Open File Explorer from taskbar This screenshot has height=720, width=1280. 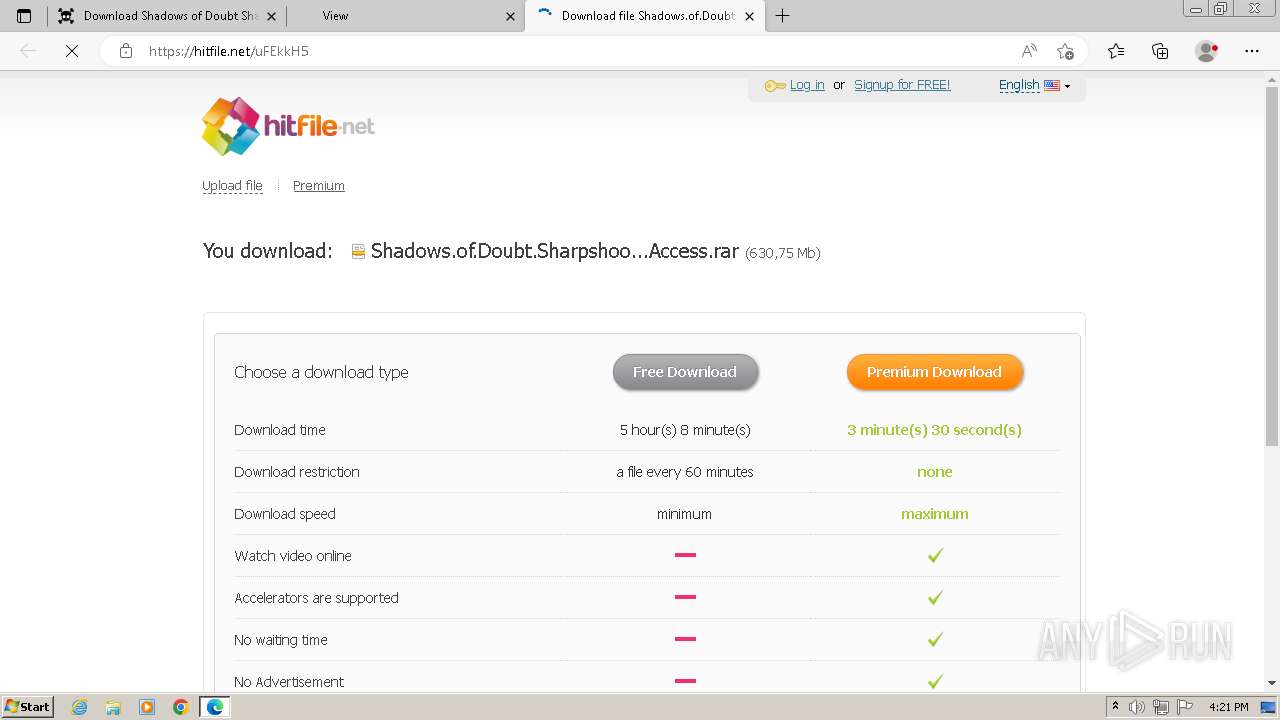113,707
